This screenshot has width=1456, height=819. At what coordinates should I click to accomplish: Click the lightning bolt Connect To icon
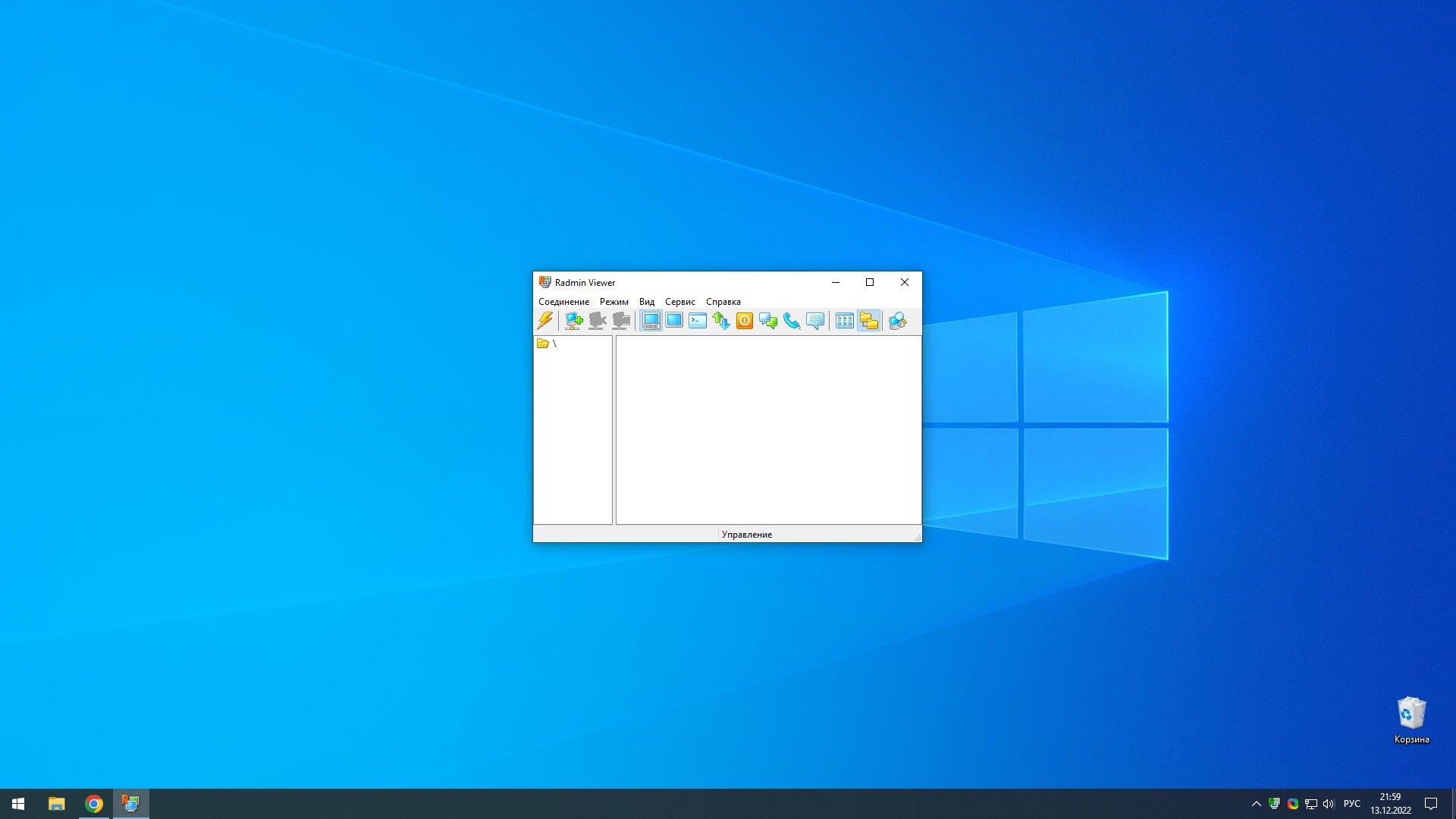click(x=545, y=321)
